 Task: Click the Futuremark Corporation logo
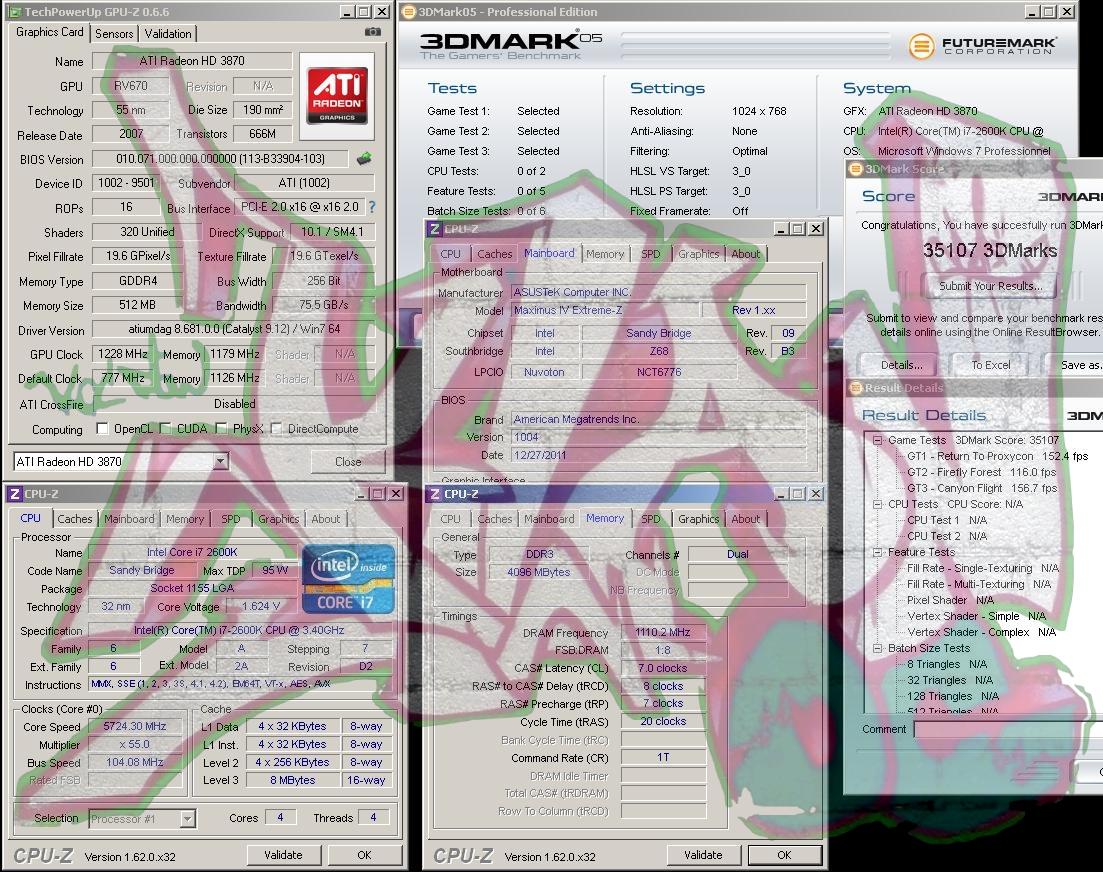coord(981,46)
